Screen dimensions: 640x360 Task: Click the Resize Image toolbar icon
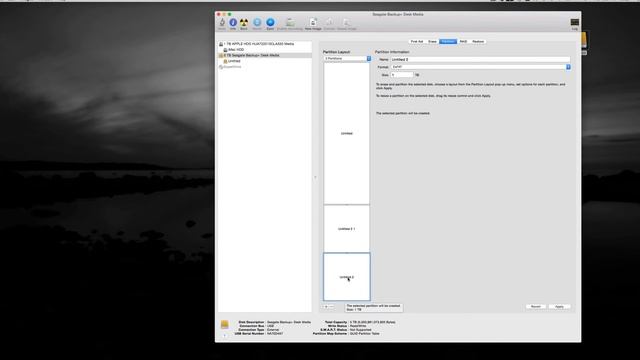pos(347,22)
